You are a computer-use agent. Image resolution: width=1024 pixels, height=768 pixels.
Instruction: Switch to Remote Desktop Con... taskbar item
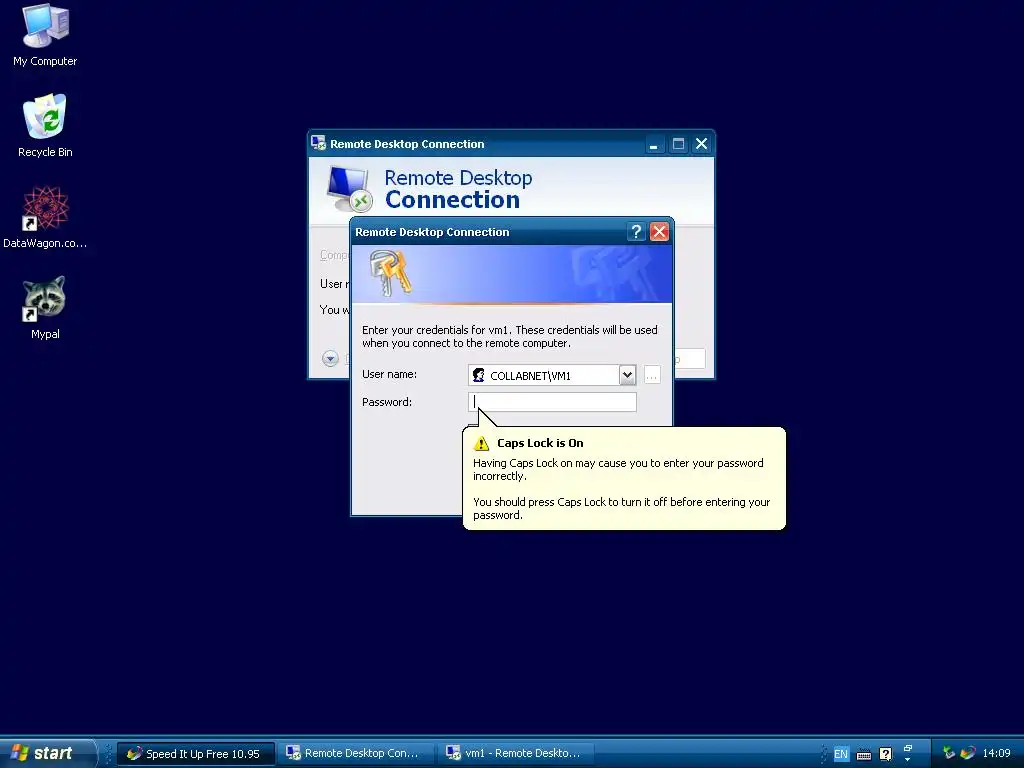[356, 754]
